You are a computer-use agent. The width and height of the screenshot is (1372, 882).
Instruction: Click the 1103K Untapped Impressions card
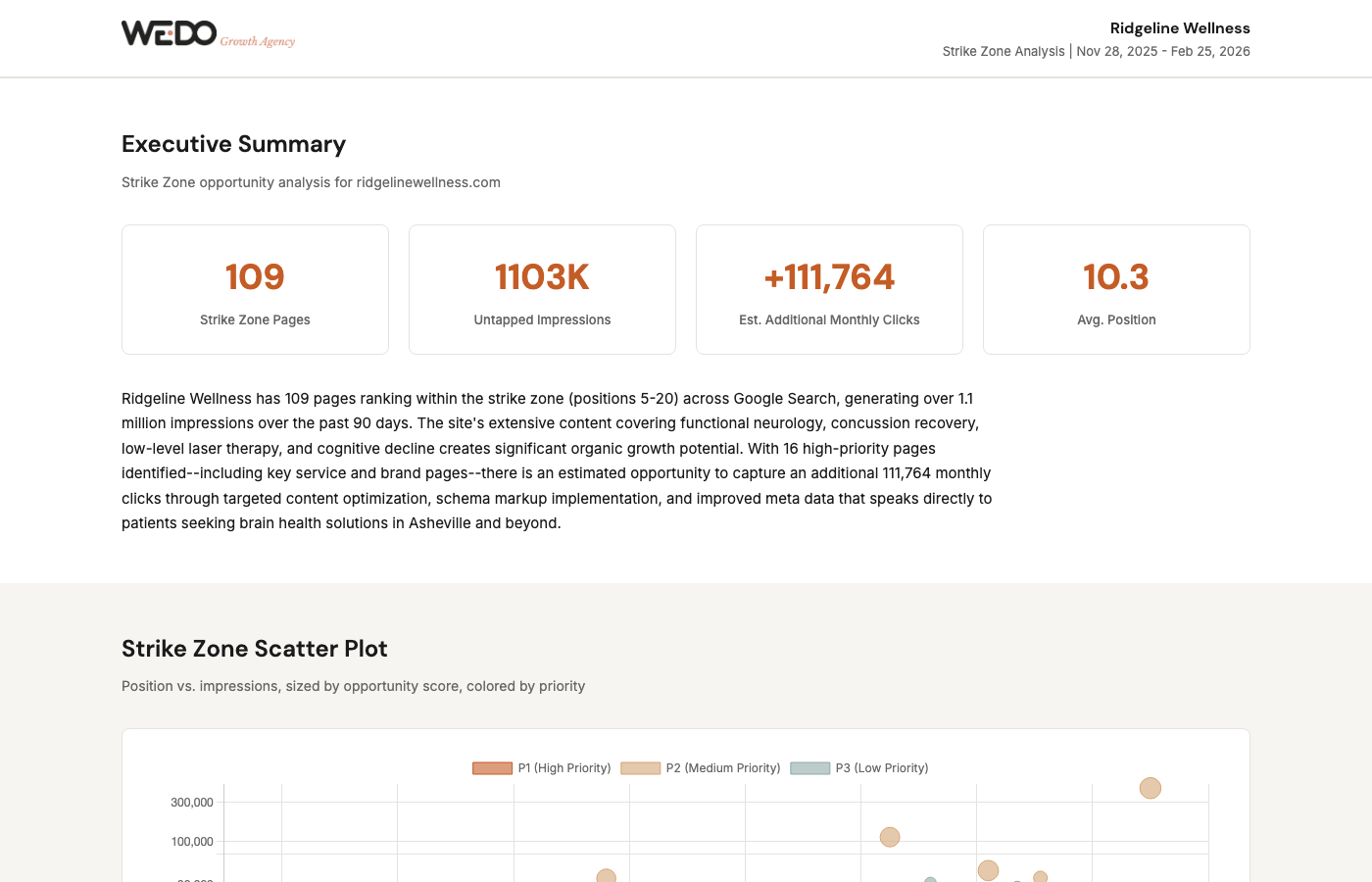pos(542,290)
